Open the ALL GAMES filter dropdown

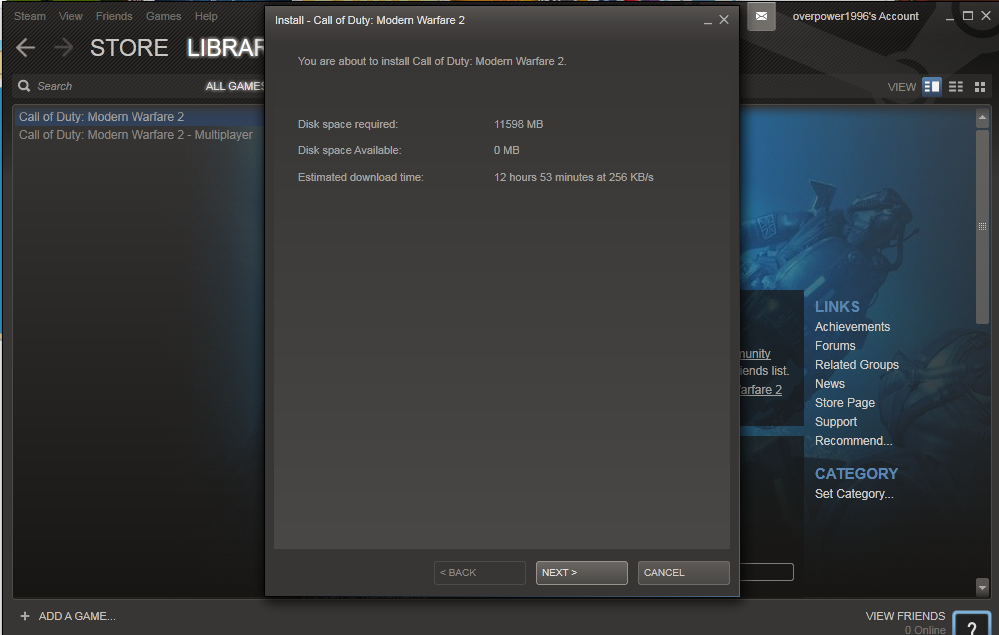(235, 87)
